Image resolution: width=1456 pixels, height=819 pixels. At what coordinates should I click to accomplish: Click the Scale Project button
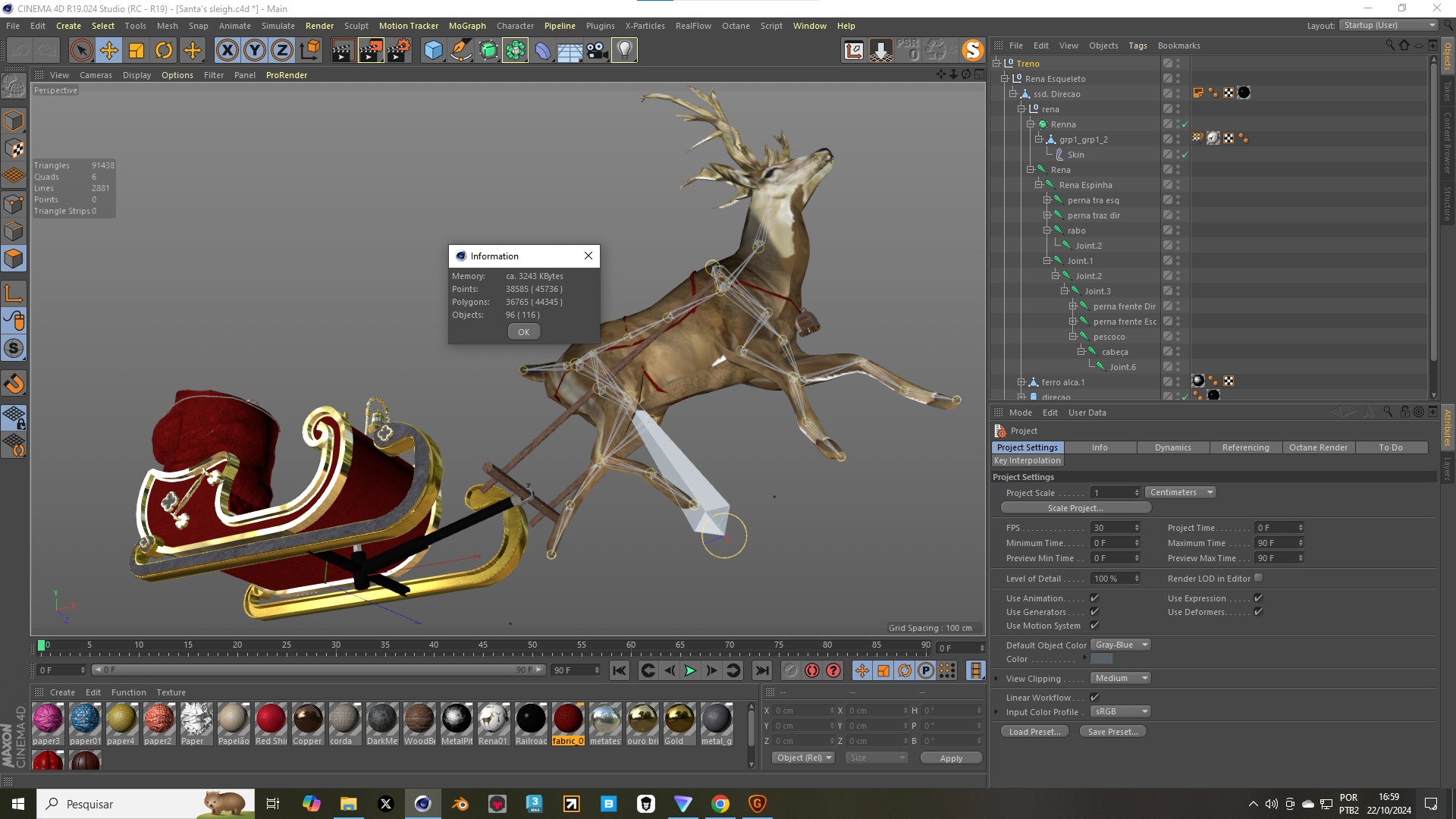tap(1075, 508)
